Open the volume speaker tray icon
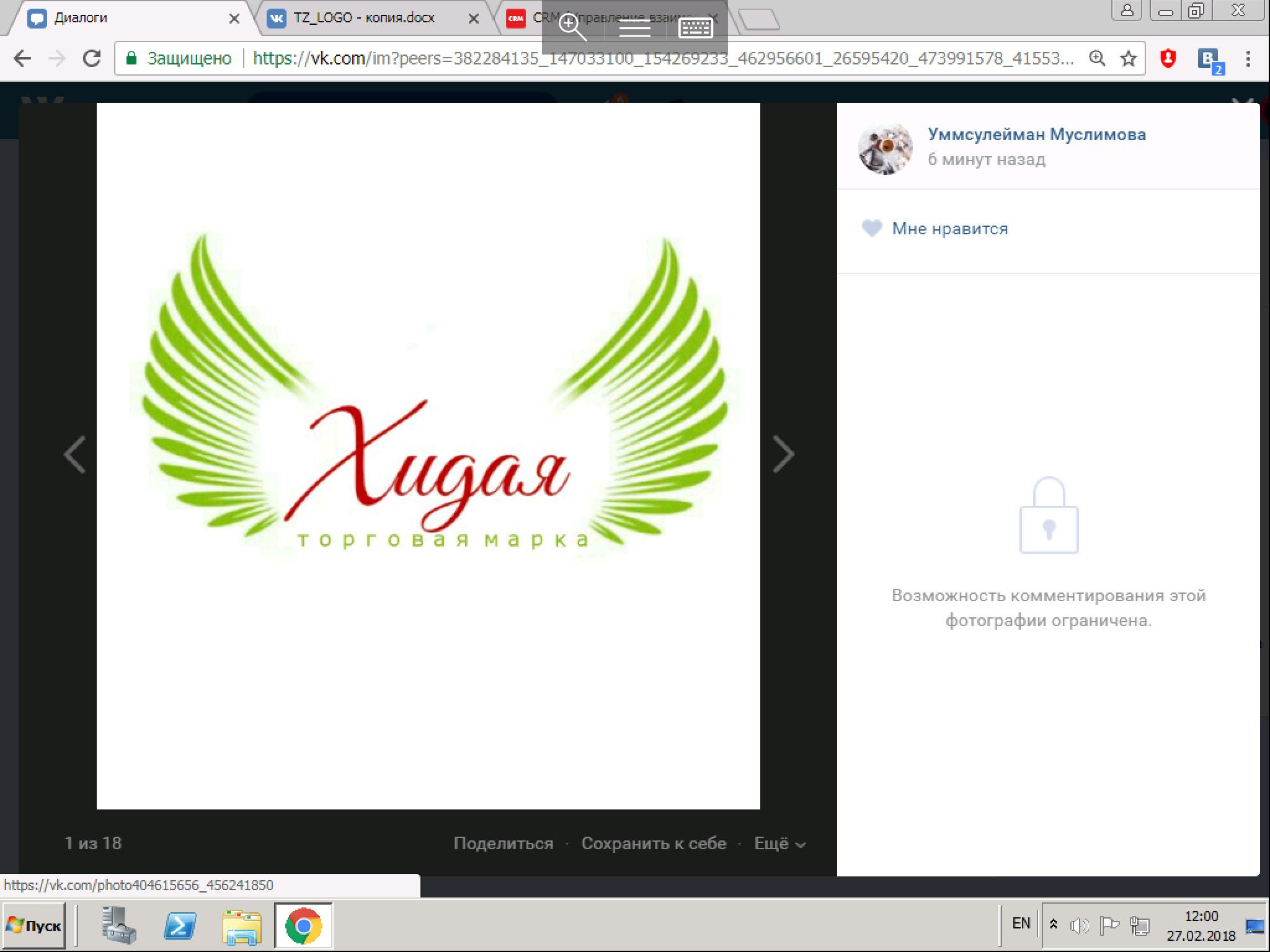Image resolution: width=1270 pixels, height=952 pixels. click(x=1080, y=926)
